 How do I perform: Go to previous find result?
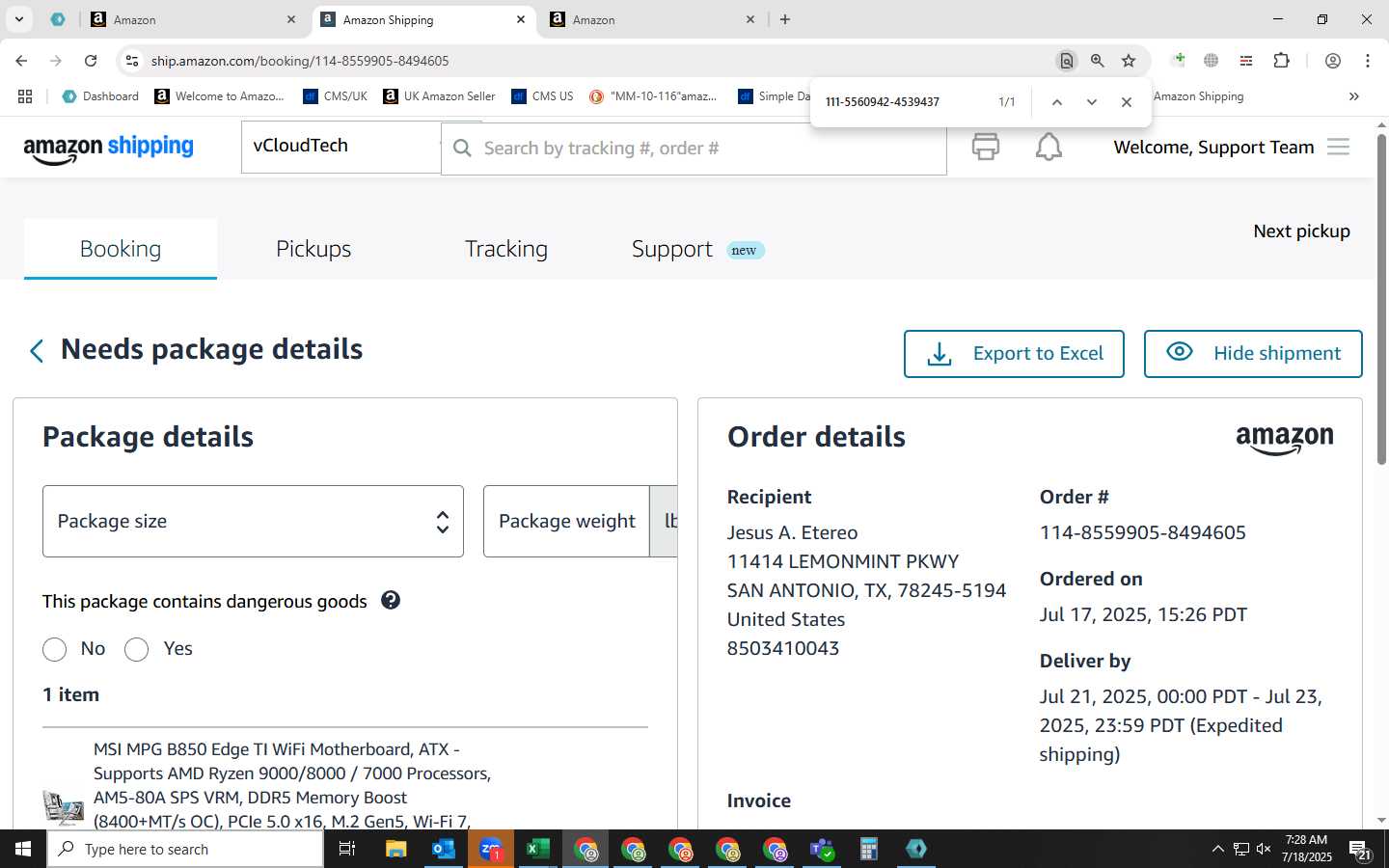[1057, 102]
